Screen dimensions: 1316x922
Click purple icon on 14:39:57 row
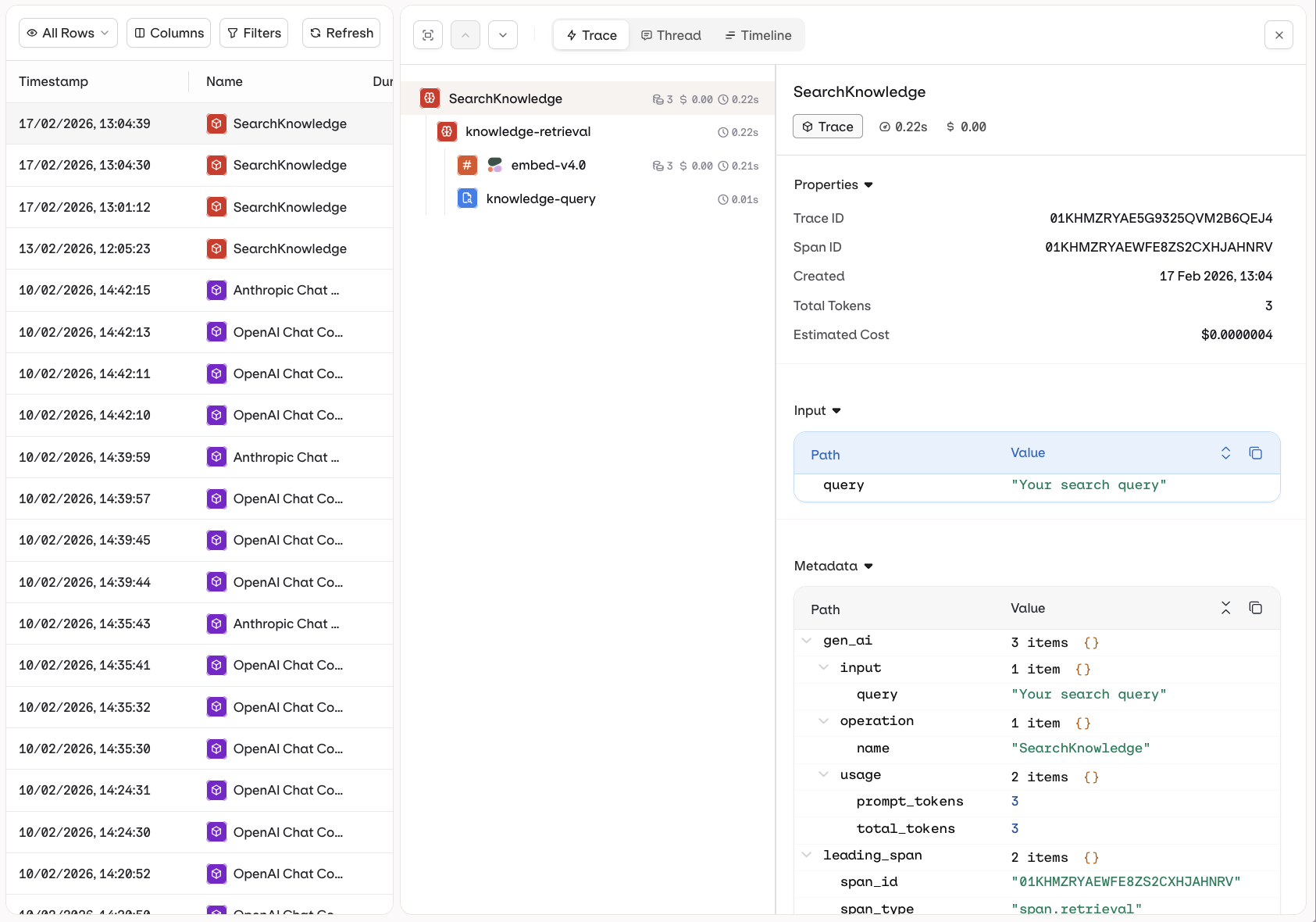216,499
